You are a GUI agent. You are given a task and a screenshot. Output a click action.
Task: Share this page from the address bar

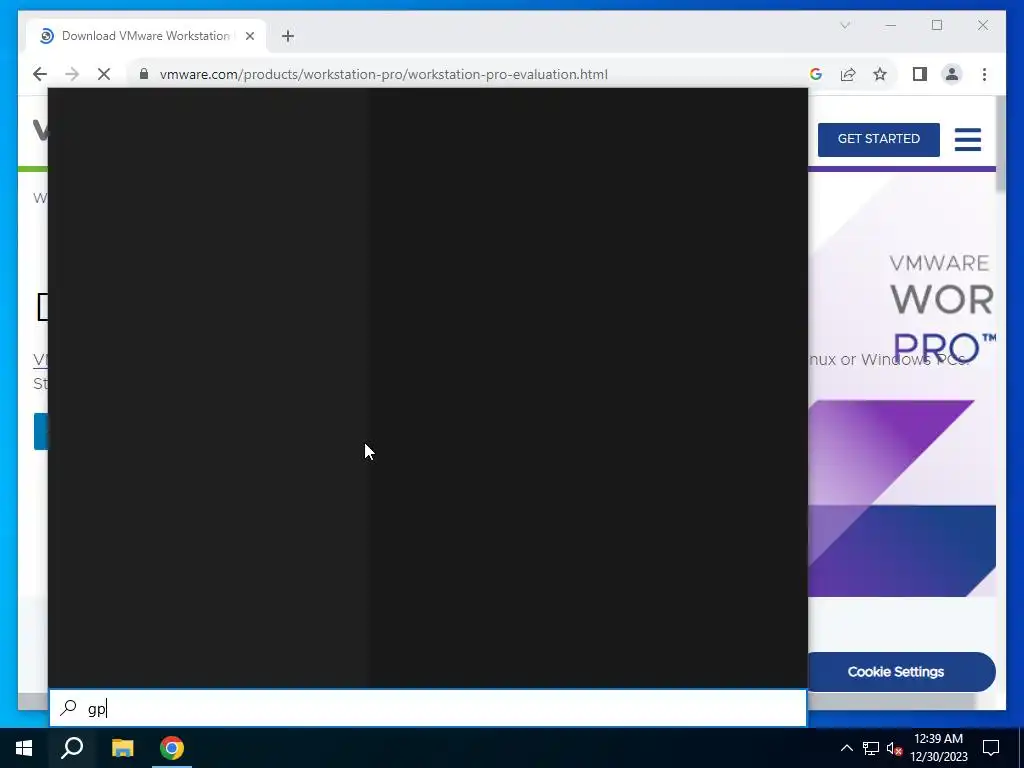pyautogui.click(x=848, y=74)
